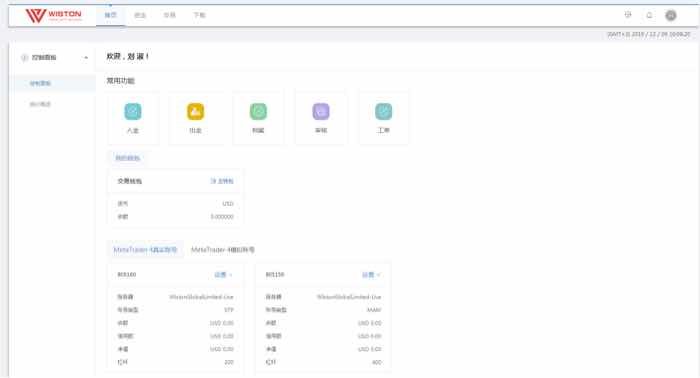Click leverage value 400

pos(376,362)
